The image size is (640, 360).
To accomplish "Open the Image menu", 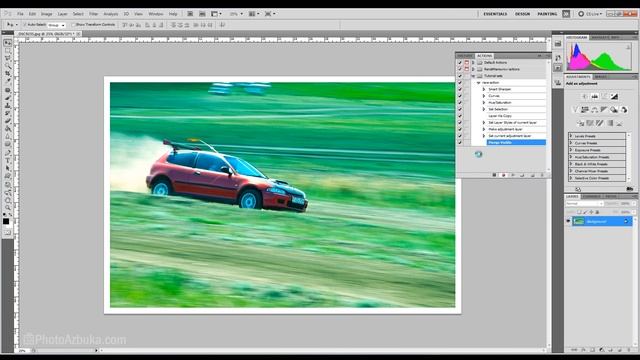I will [47, 14].
